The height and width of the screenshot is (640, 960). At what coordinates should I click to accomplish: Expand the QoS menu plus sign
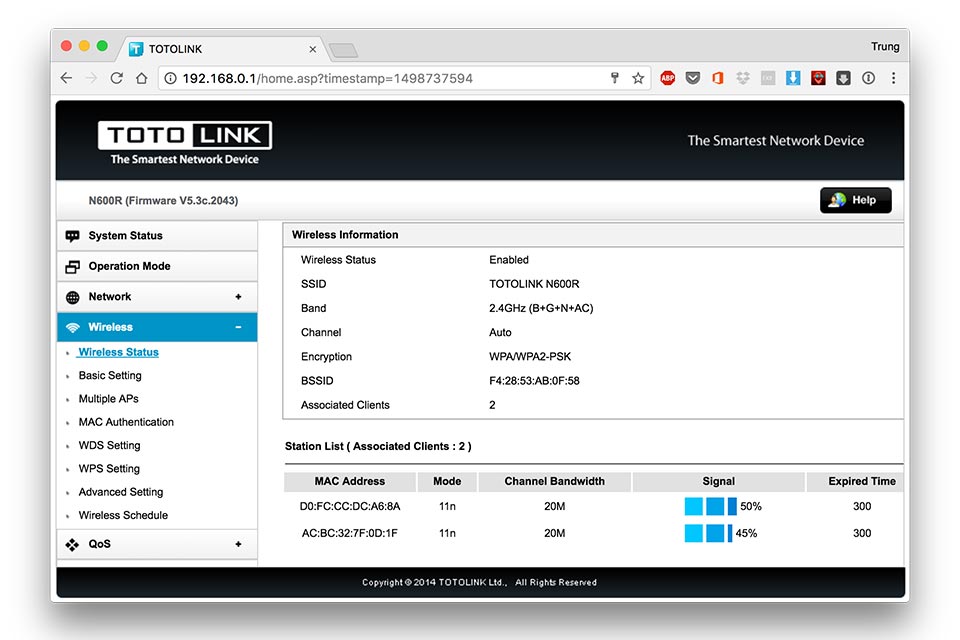[238, 544]
